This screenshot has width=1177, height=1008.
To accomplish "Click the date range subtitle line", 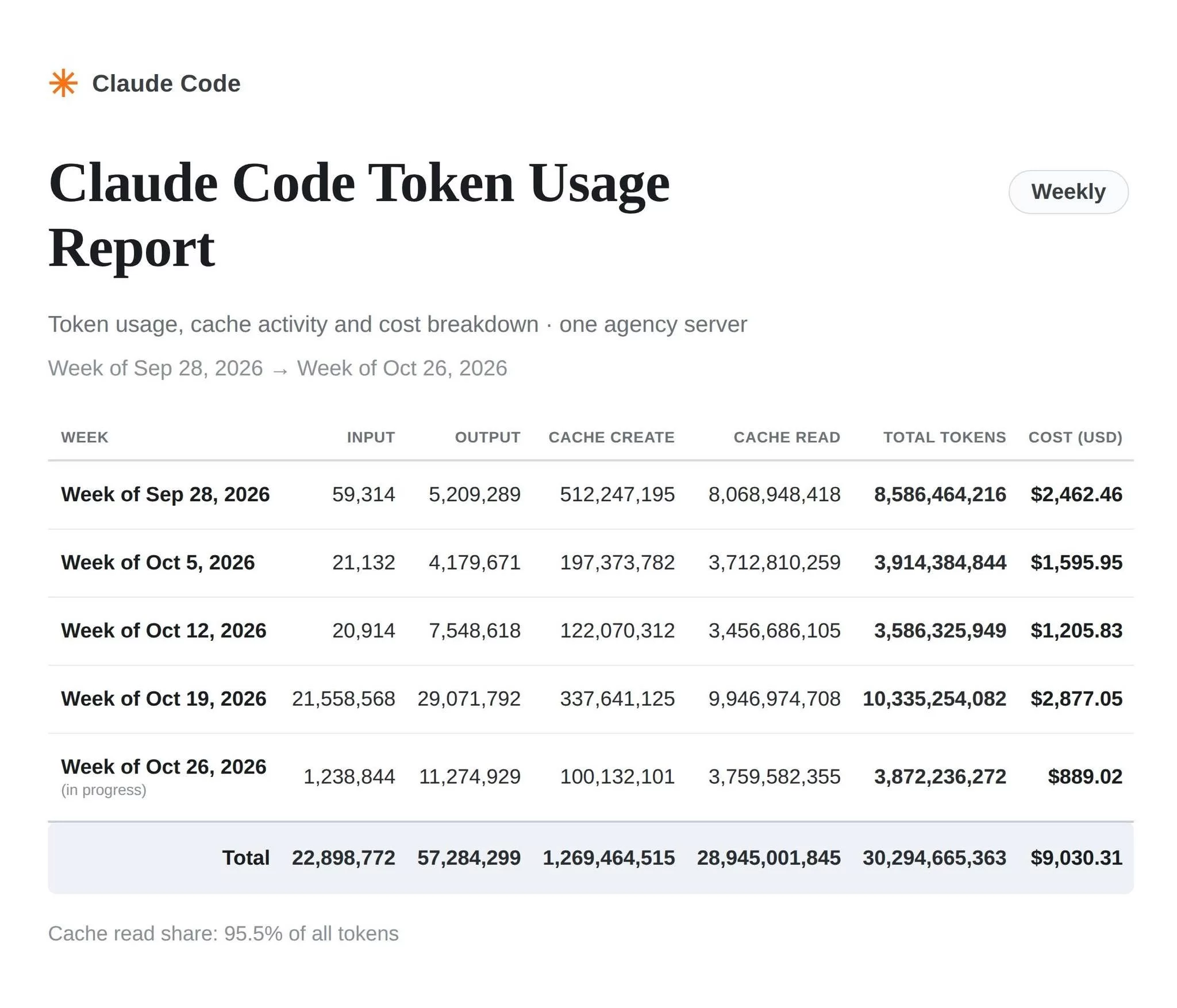I will click(278, 368).
